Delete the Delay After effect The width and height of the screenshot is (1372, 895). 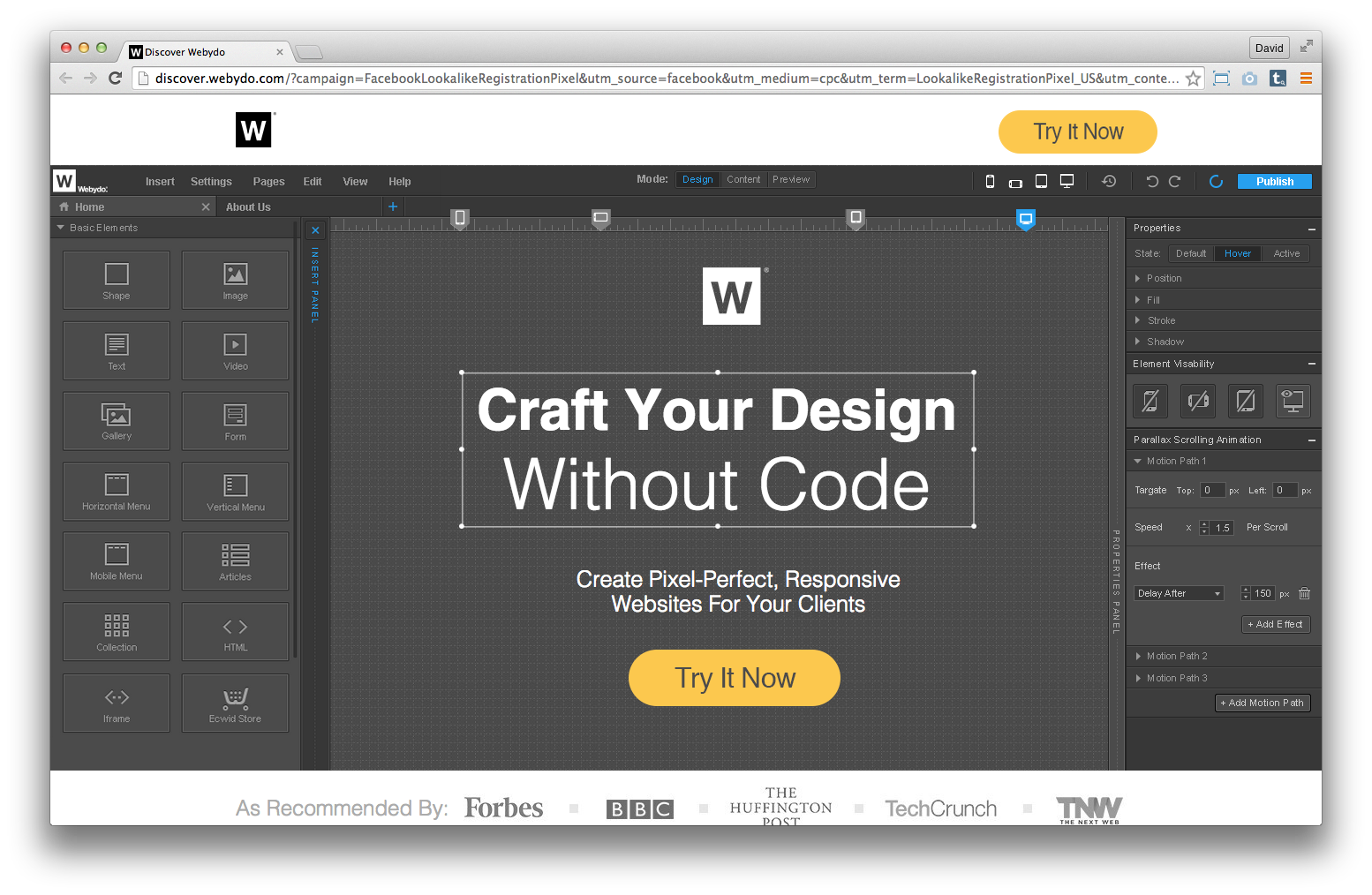click(x=1304, y=593)
